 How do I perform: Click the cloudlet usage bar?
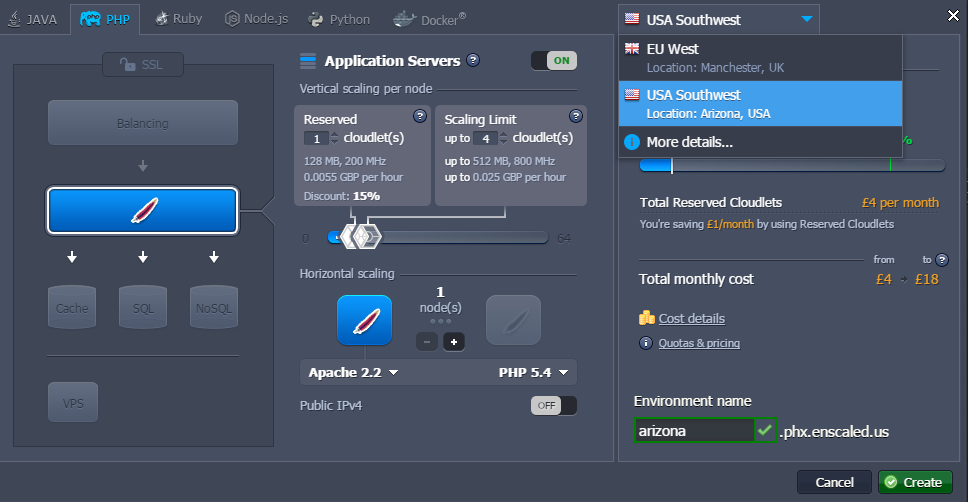pyautogui.click(x=792, y=165)
